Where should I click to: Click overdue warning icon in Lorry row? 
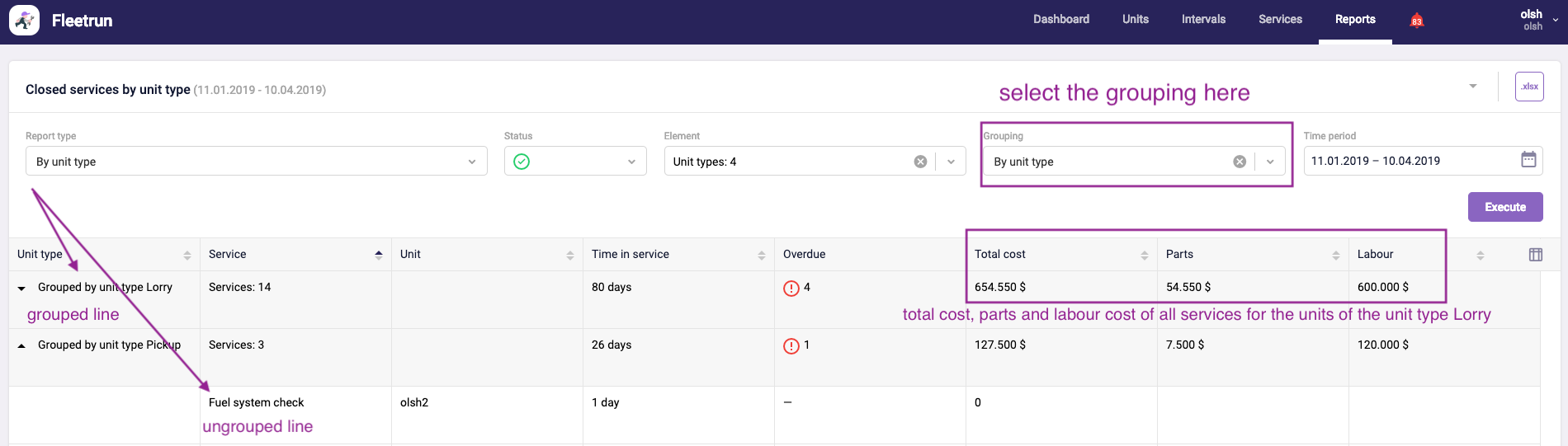click(x=791, y=288)
